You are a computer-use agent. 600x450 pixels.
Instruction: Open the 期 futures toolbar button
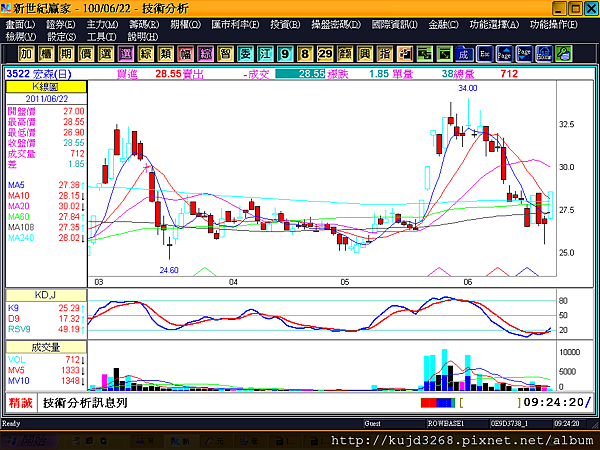pos(66,54)
